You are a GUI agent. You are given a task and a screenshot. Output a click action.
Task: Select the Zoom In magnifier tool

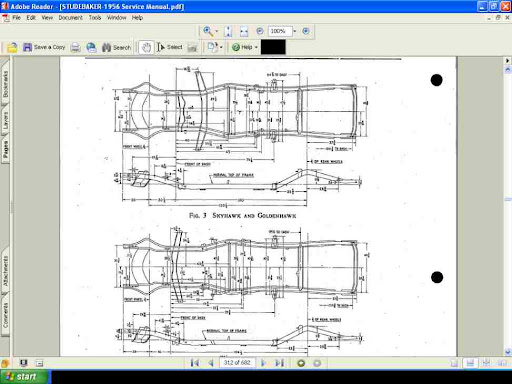208,31
